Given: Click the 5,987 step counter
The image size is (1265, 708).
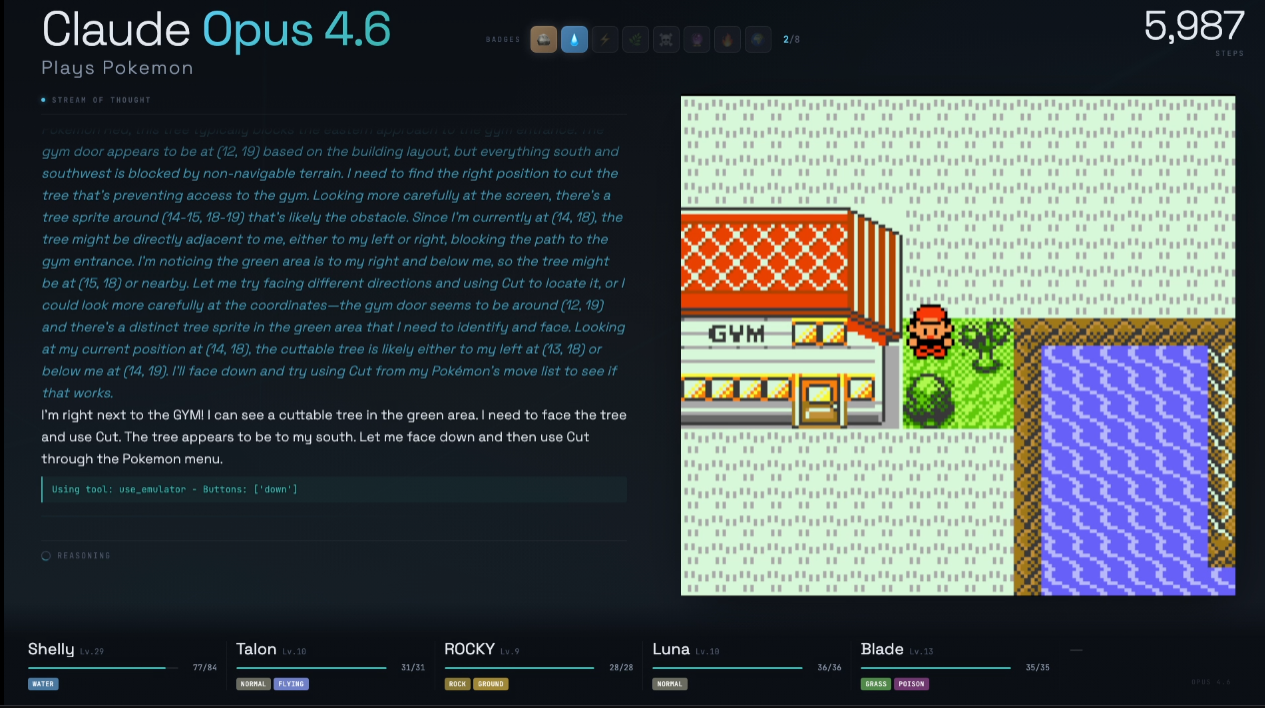Looking at the screenshot, I should [1194, 27].
